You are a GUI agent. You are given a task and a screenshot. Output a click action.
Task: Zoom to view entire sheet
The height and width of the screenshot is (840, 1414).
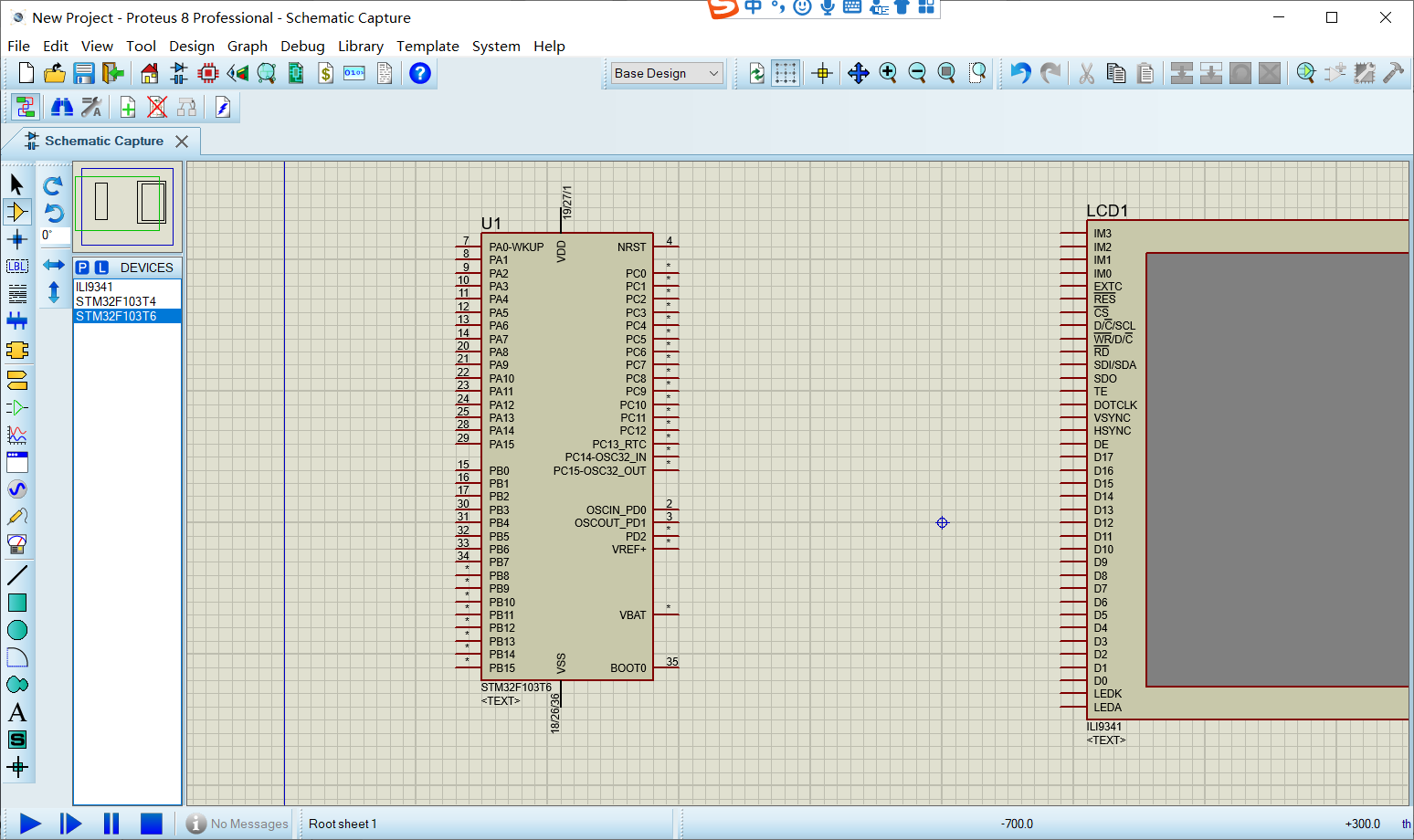pos(946,73)
